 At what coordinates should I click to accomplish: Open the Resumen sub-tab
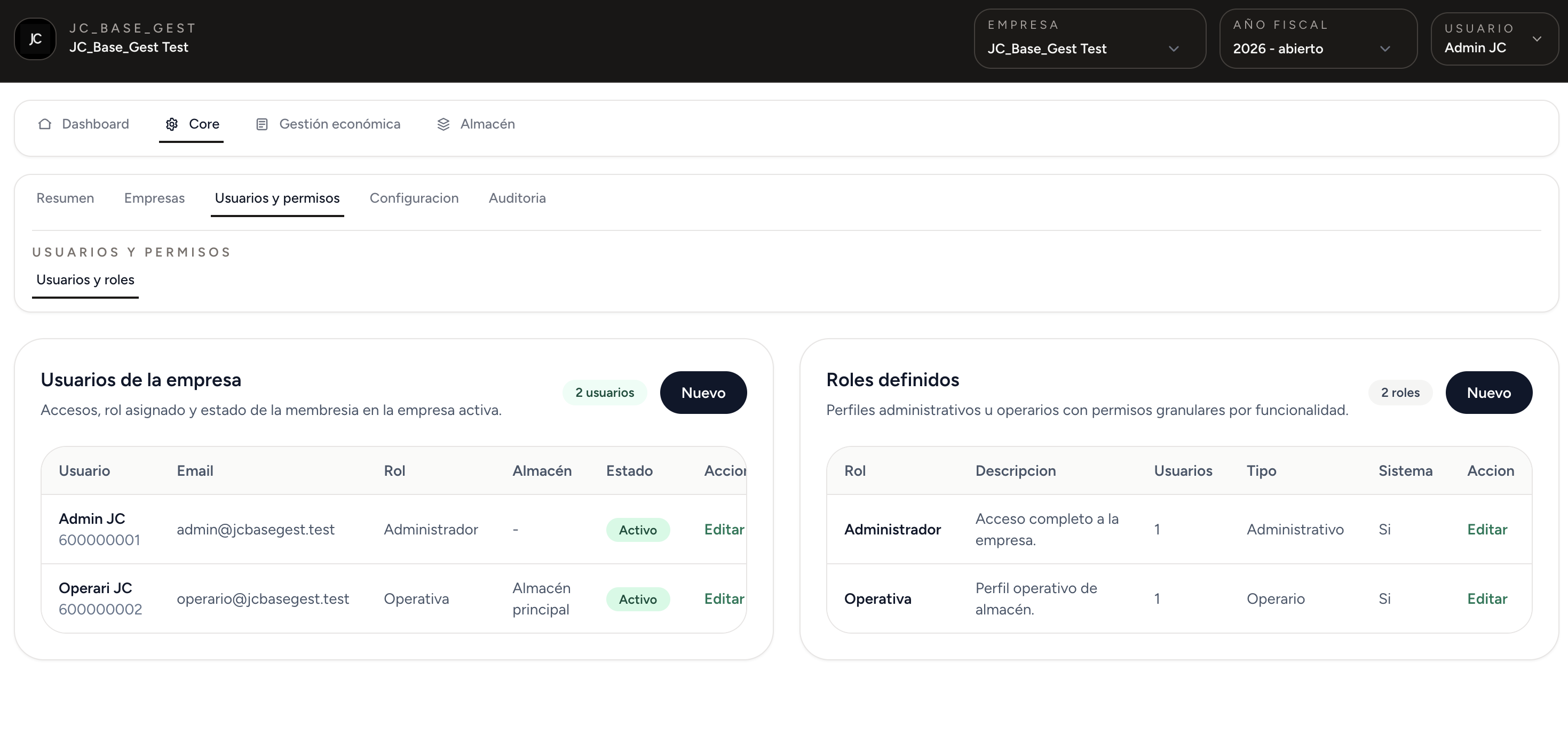[65, 198]
